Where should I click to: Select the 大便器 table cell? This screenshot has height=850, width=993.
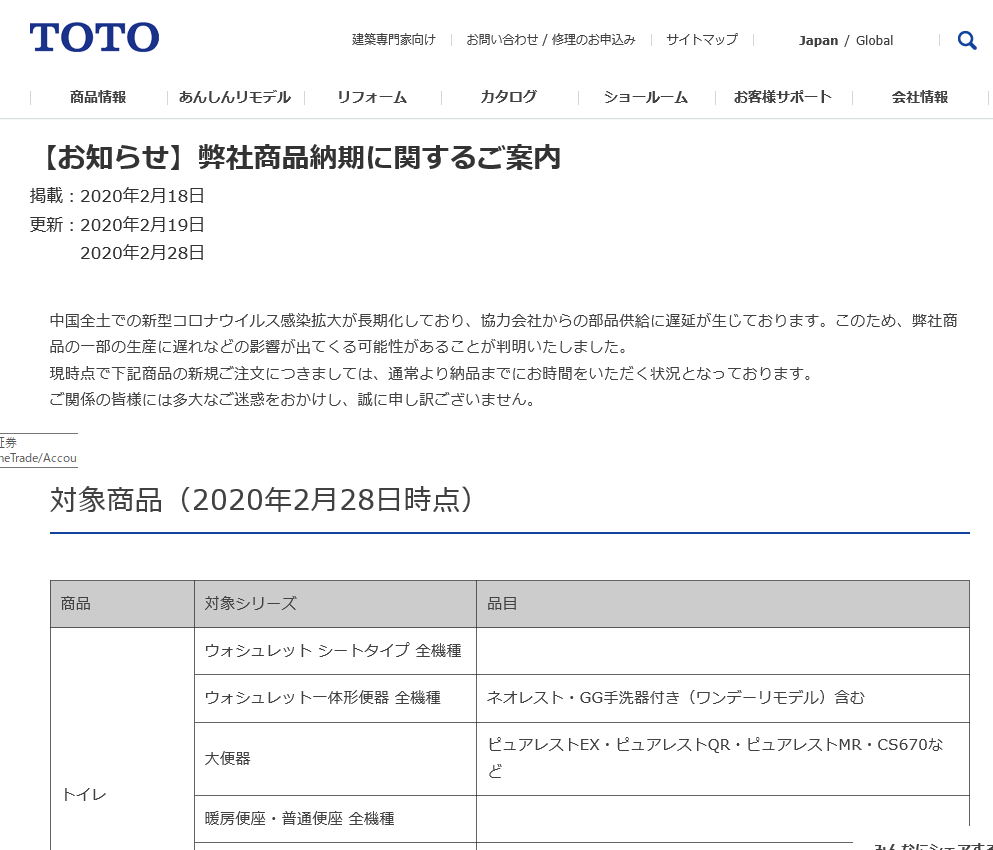[x=336, y=759]
